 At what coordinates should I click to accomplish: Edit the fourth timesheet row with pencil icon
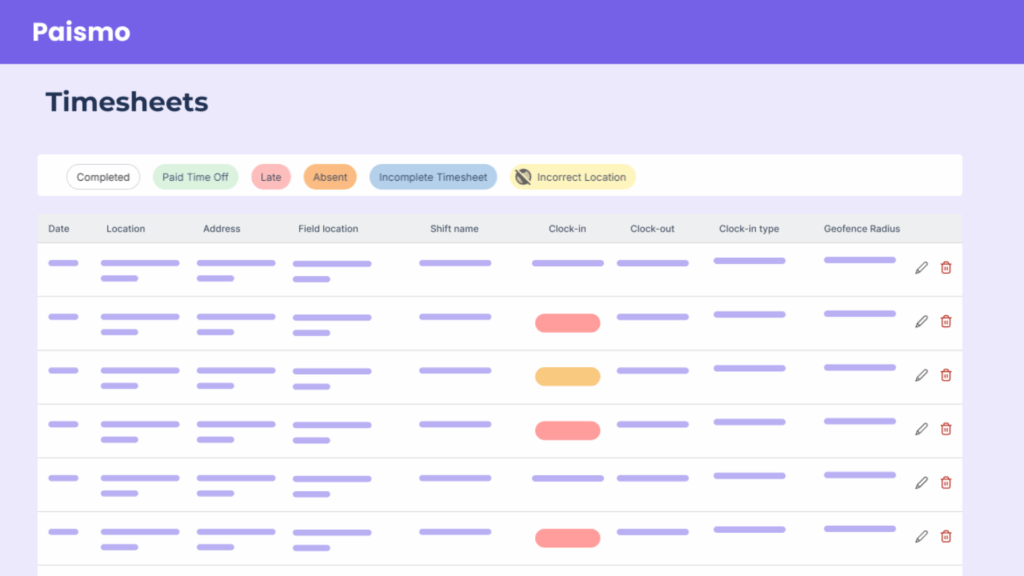click(921, 429)
